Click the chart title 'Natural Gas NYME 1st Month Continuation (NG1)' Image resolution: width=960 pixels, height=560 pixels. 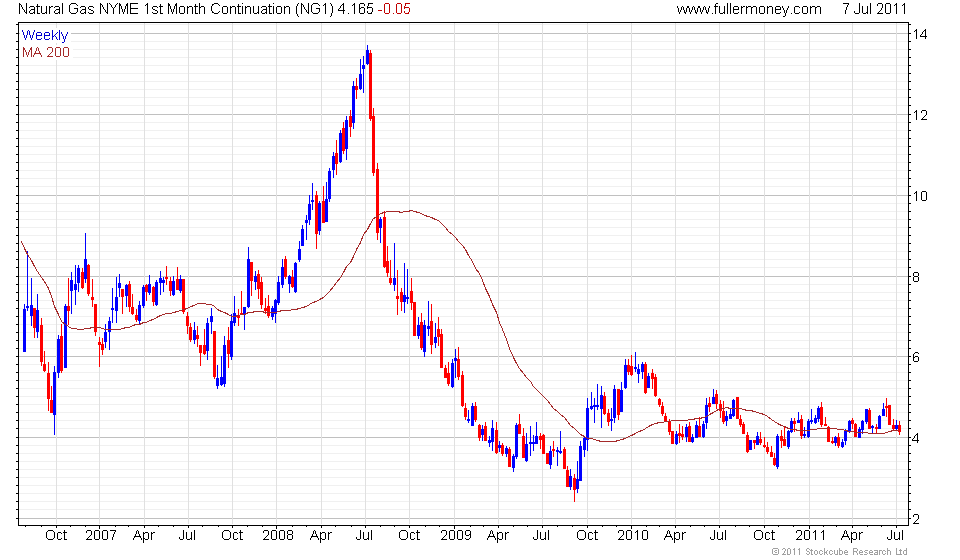[176, 9]
